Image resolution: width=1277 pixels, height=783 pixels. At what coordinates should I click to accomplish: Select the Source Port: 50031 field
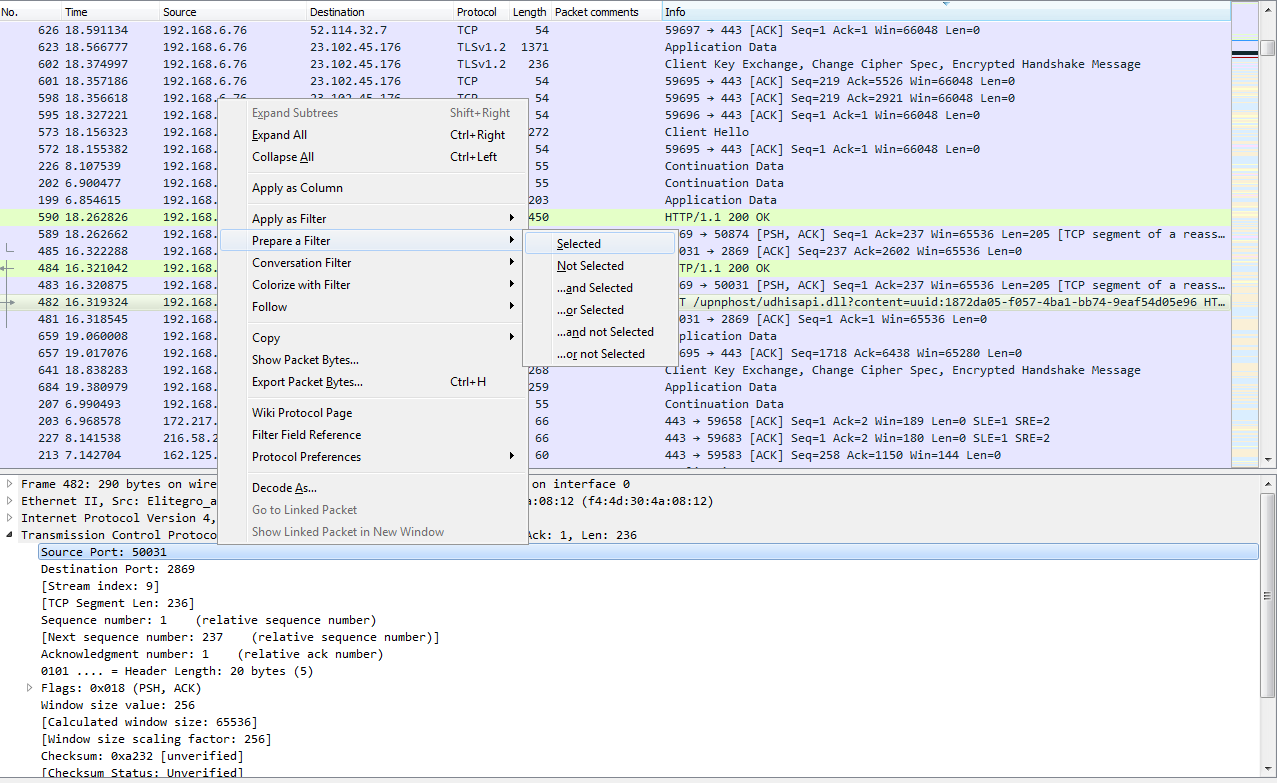pos(104,552)
